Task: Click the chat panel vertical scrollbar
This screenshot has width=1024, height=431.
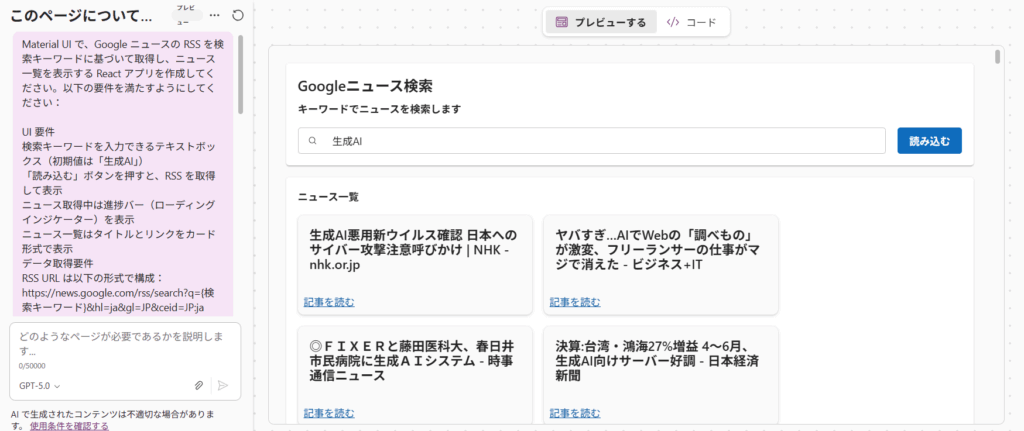Action: 240,75
